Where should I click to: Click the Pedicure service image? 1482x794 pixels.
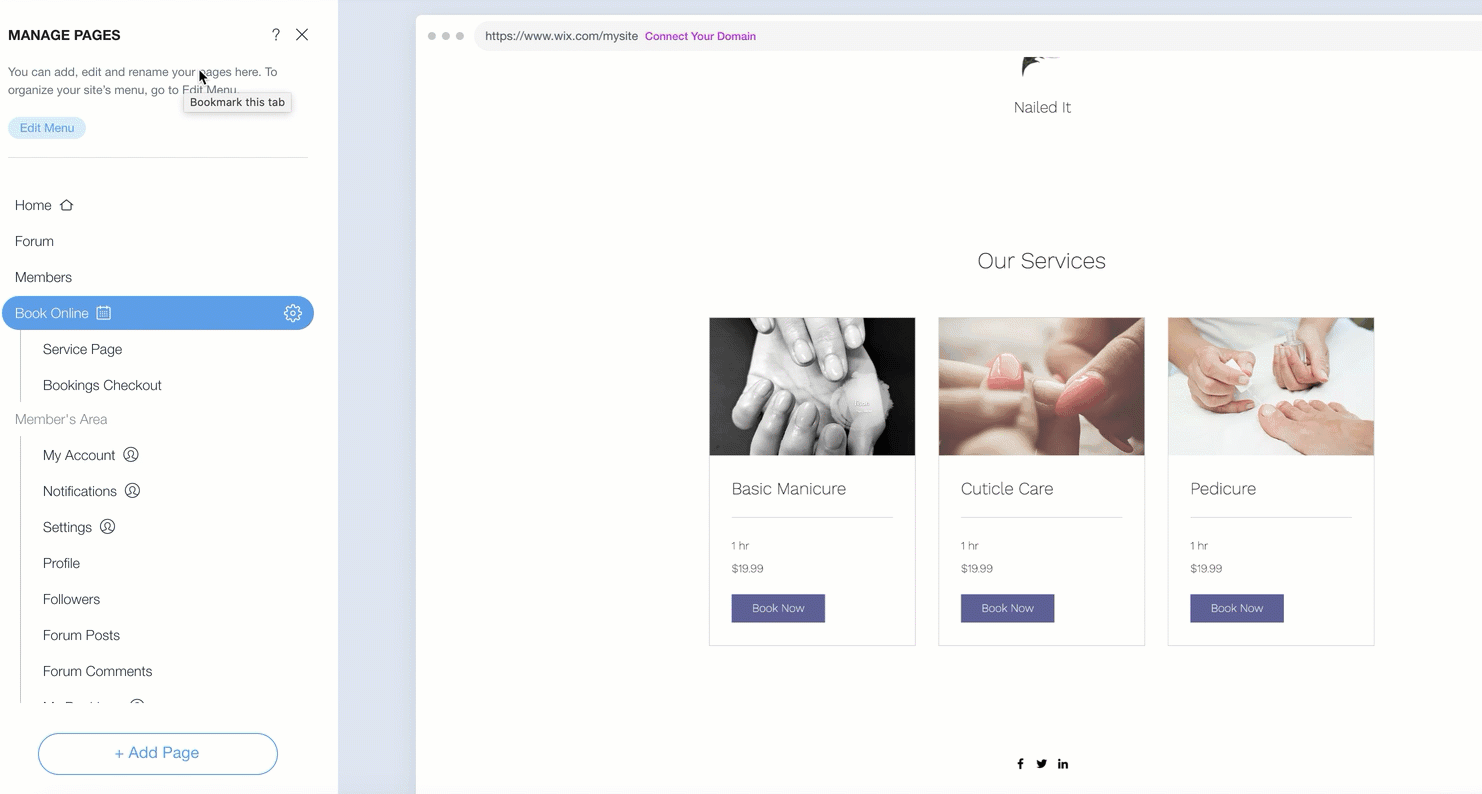1271,387
